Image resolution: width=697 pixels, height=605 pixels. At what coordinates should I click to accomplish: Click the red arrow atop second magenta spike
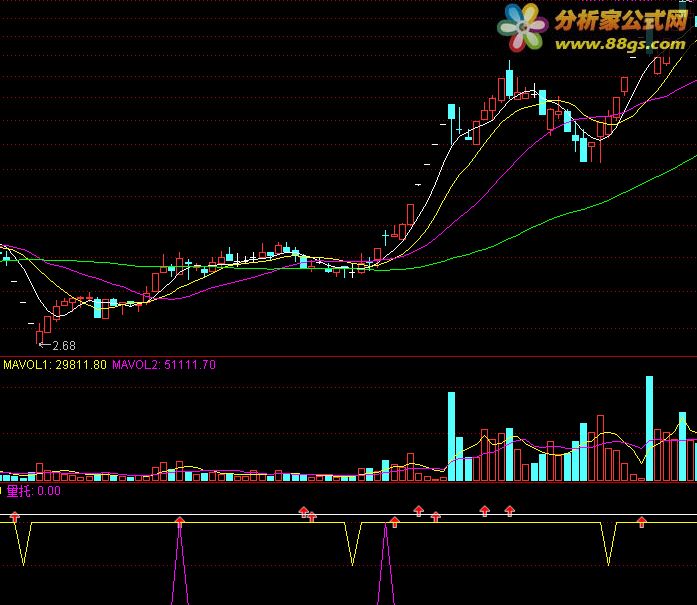[394, 522]
